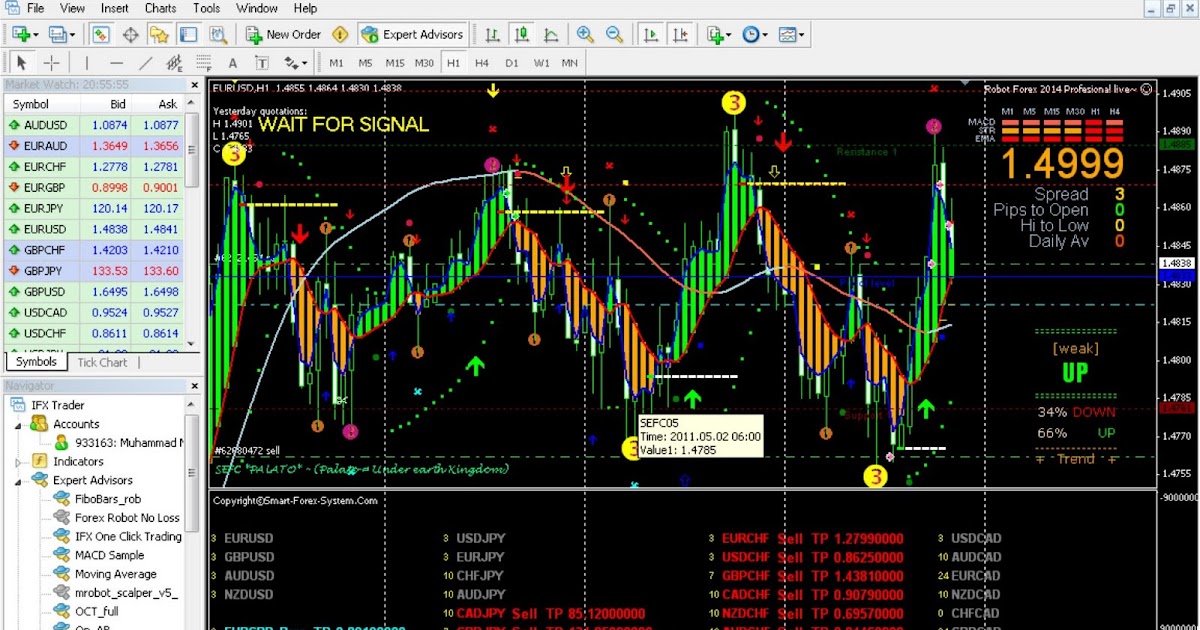Open the Profiles toolbar icon
The width and height of the screenshot is (1200, 630).
tap(58, 35)
